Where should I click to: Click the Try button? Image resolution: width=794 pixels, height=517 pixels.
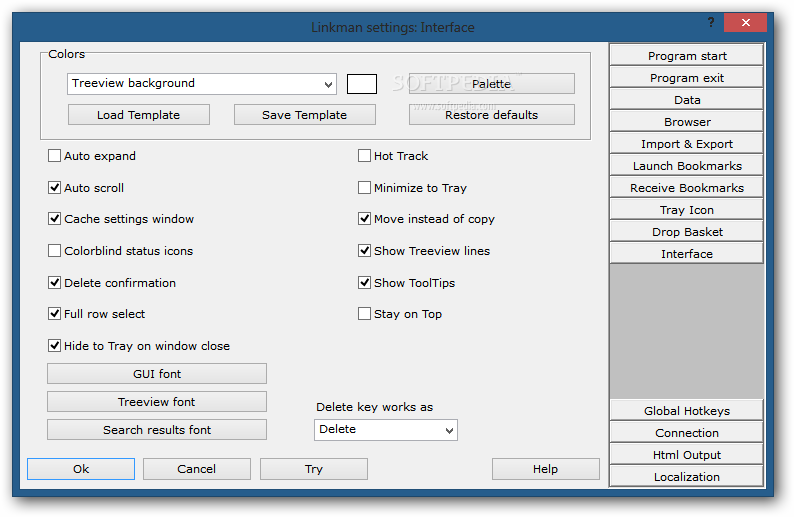[x=313, y=469]
